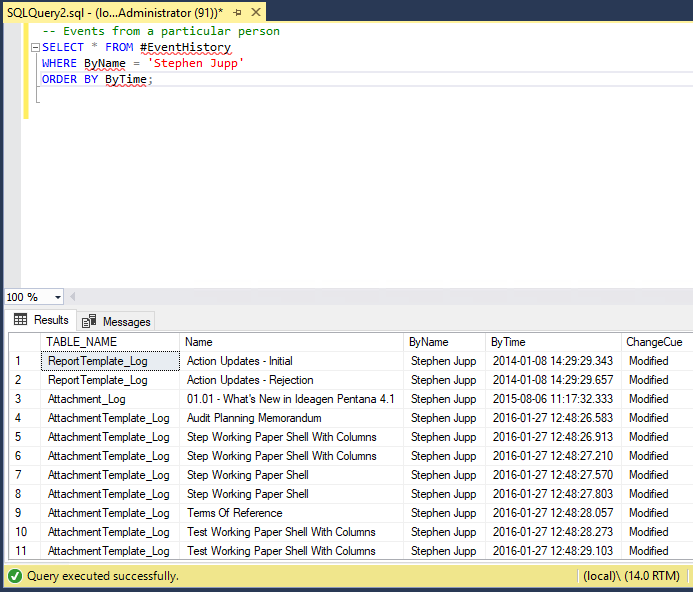The image size is (693, 592).
Task: Click 'Stephen Jupp' cell in row 1
Action: coord(444,361)
